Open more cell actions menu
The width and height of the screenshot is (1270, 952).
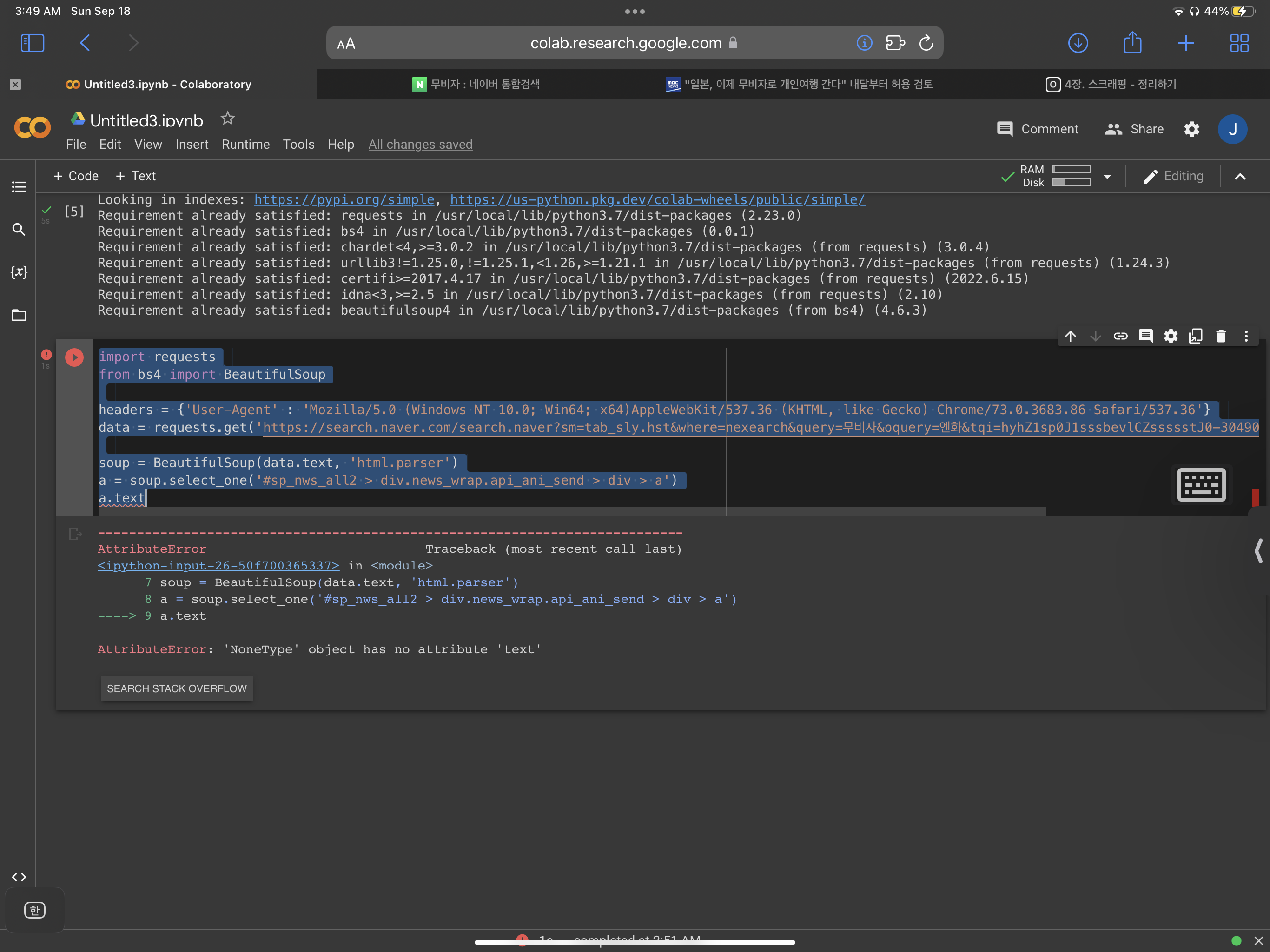point(1246,336)
